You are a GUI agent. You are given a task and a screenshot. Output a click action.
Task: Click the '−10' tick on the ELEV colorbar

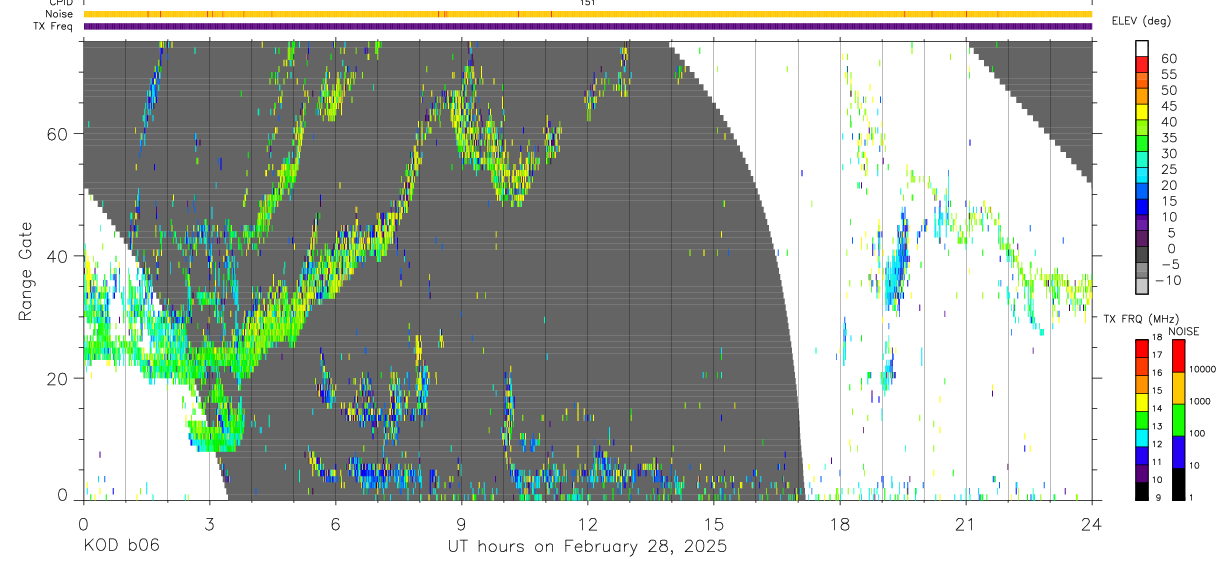pos(1168,280)
